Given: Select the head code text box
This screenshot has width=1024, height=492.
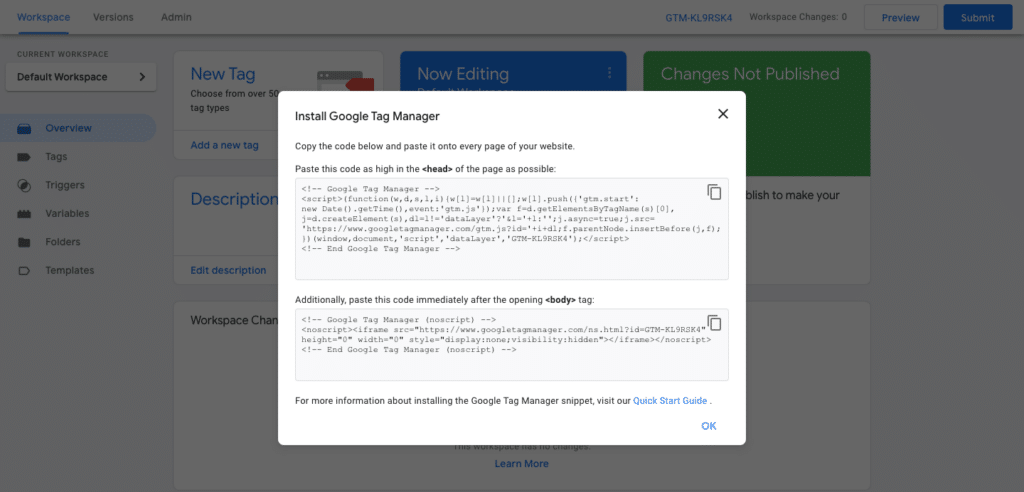Looking at the screenshot, I should tap(512, 229).
